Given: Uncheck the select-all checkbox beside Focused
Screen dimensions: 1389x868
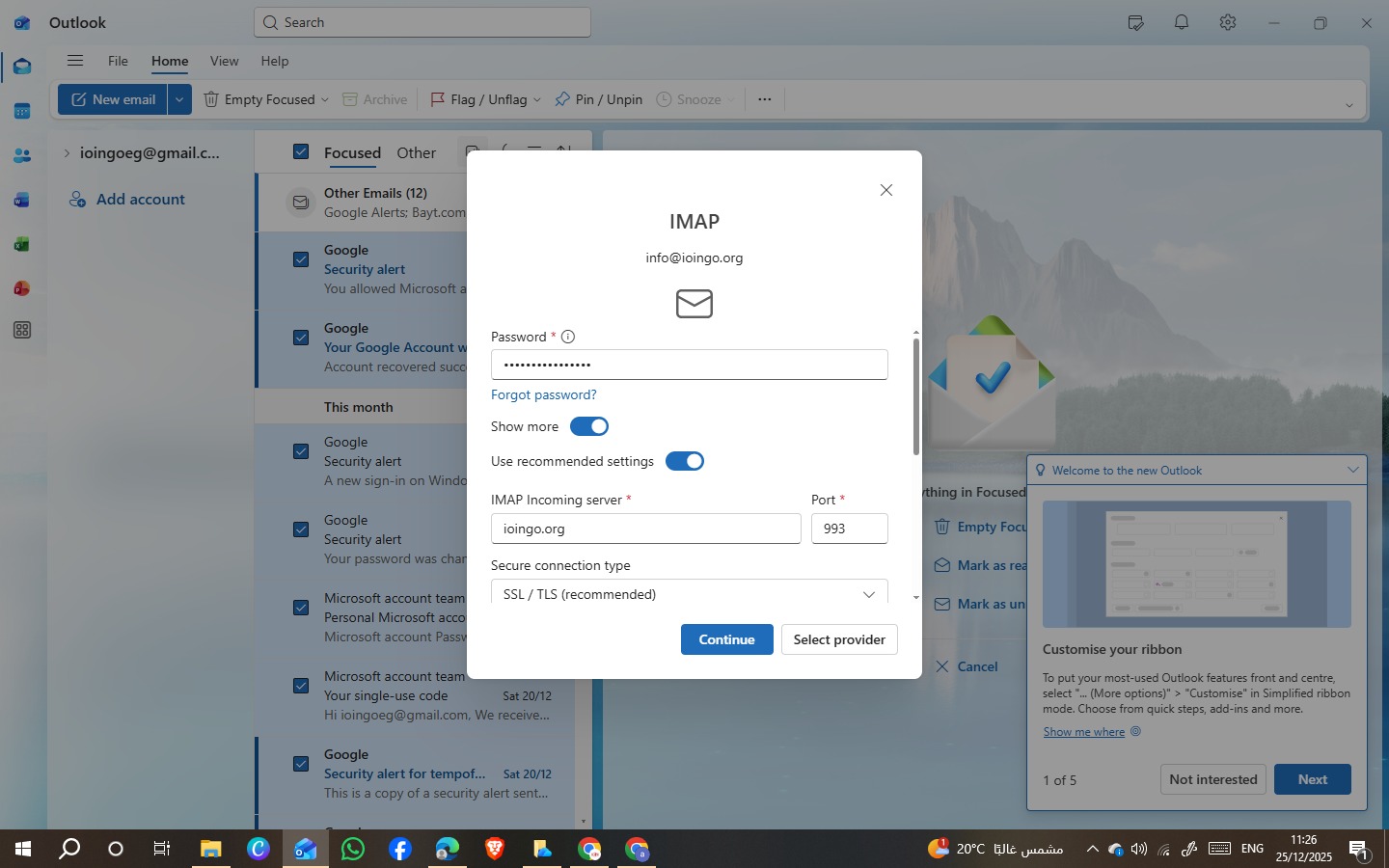Looking at the screenshot, I should (301, 152).
